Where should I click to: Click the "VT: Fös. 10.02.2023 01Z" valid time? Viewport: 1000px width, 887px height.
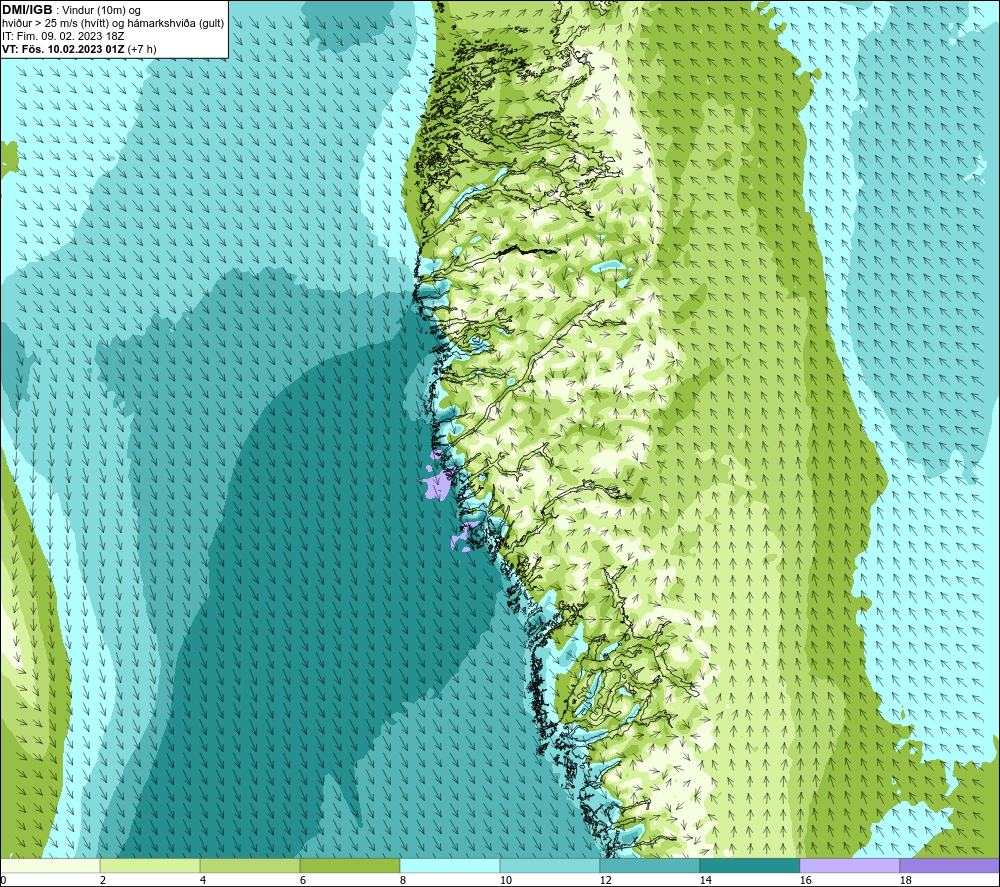63,49
